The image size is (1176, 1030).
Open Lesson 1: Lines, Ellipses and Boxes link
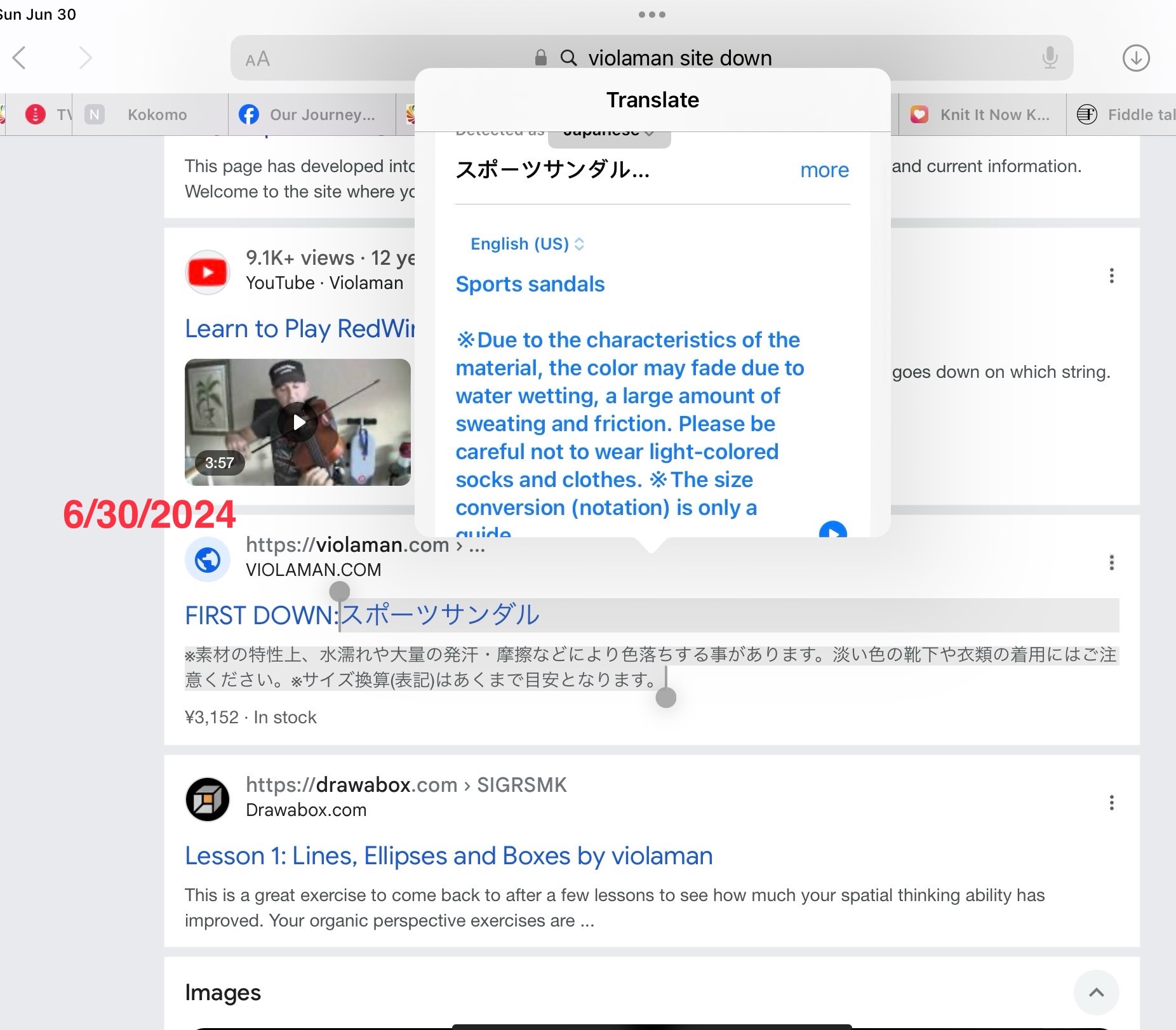(449, 856)
